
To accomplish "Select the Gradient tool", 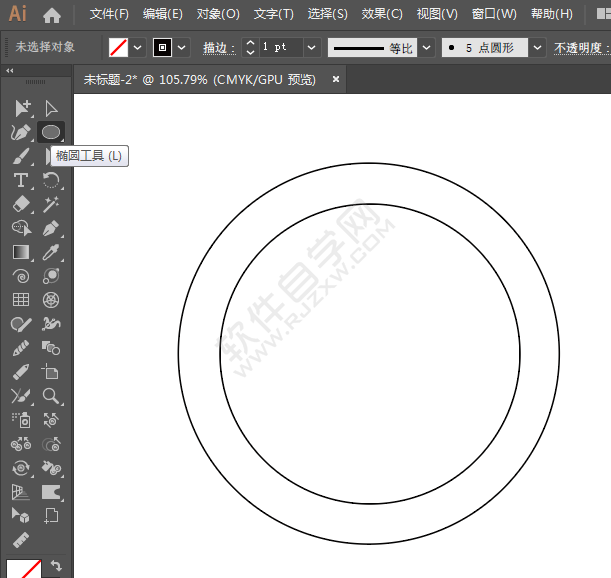I will pyautogui.click(x=21, y=252).
